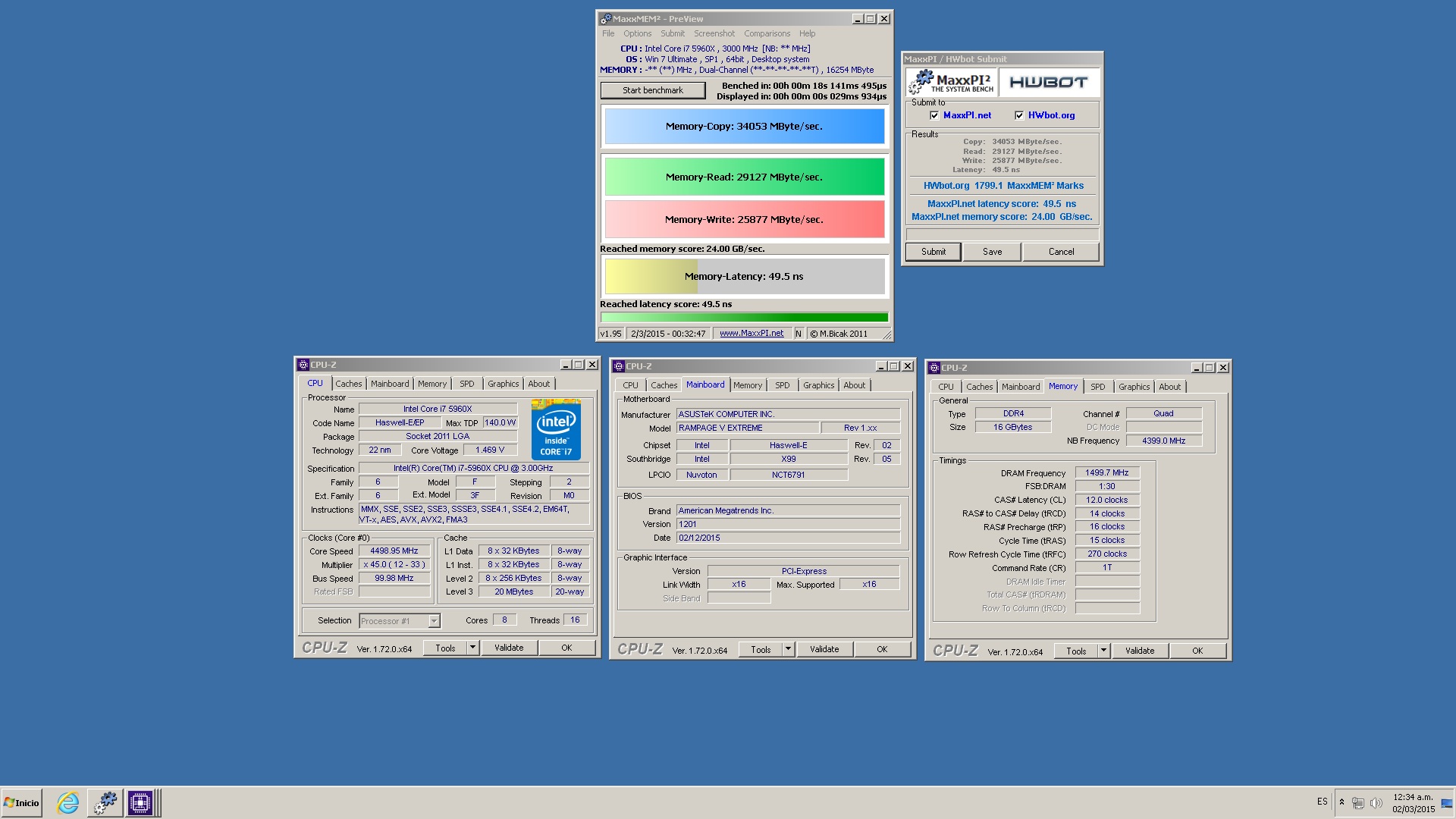The width and height of the screenshot is (1456, 819).
Task: Select Memory tab in the Mainboard window
Action: pyautogui.click(x=747, y=385)
